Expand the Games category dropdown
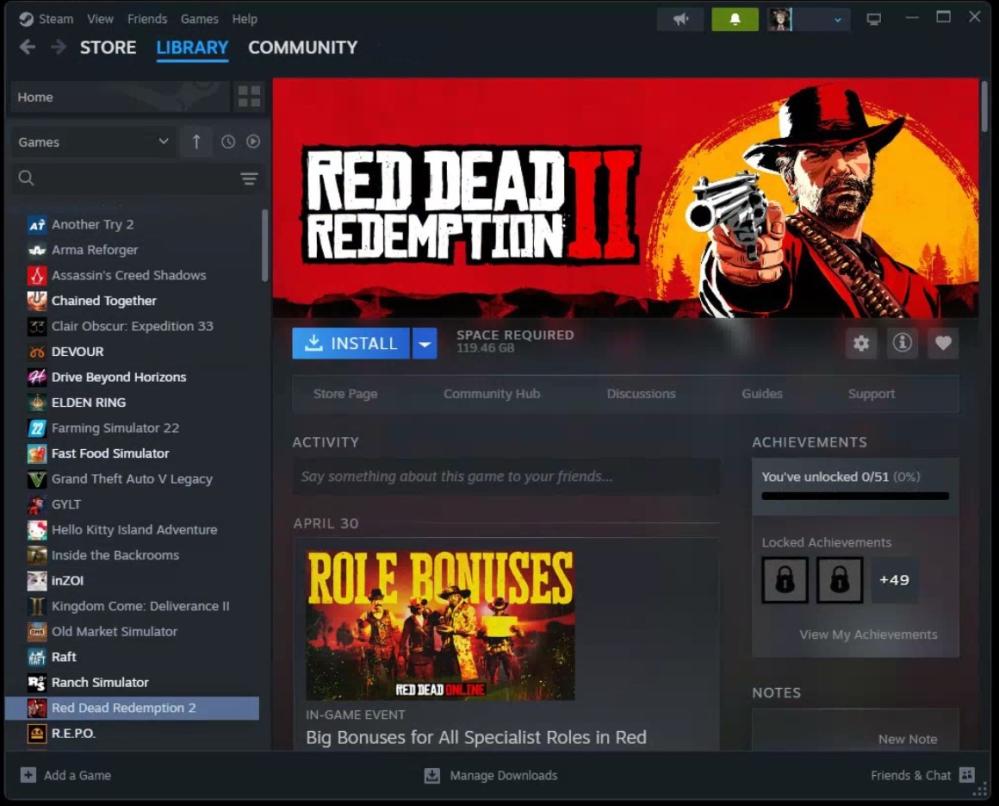This screenshot has width=999, height=806. pyautogui.click(x=93, y=141)
